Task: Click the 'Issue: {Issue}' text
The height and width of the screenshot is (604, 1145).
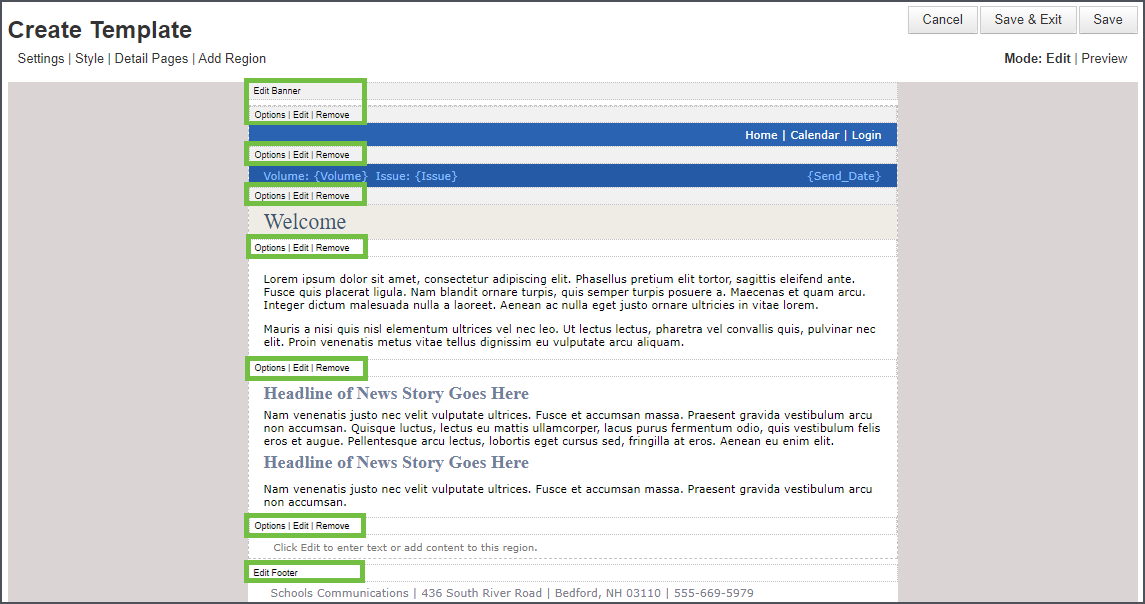Action: tap(416, 176)
